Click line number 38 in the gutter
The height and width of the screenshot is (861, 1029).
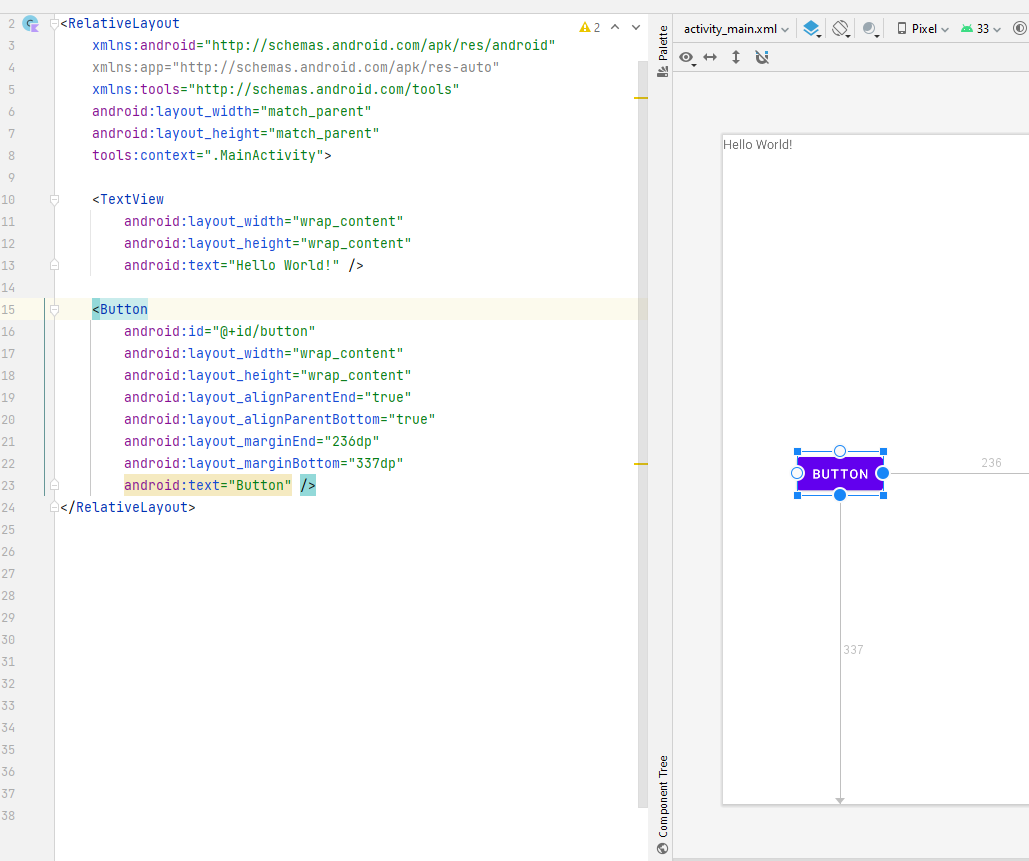(8, 816)
